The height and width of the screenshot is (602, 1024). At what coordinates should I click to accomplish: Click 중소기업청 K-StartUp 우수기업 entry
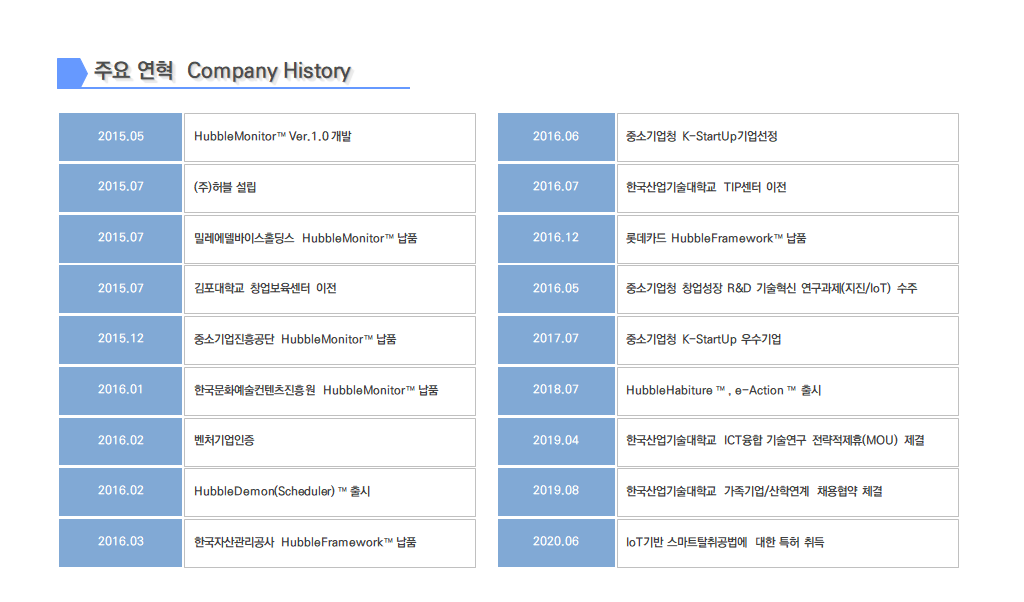[703, 339]
